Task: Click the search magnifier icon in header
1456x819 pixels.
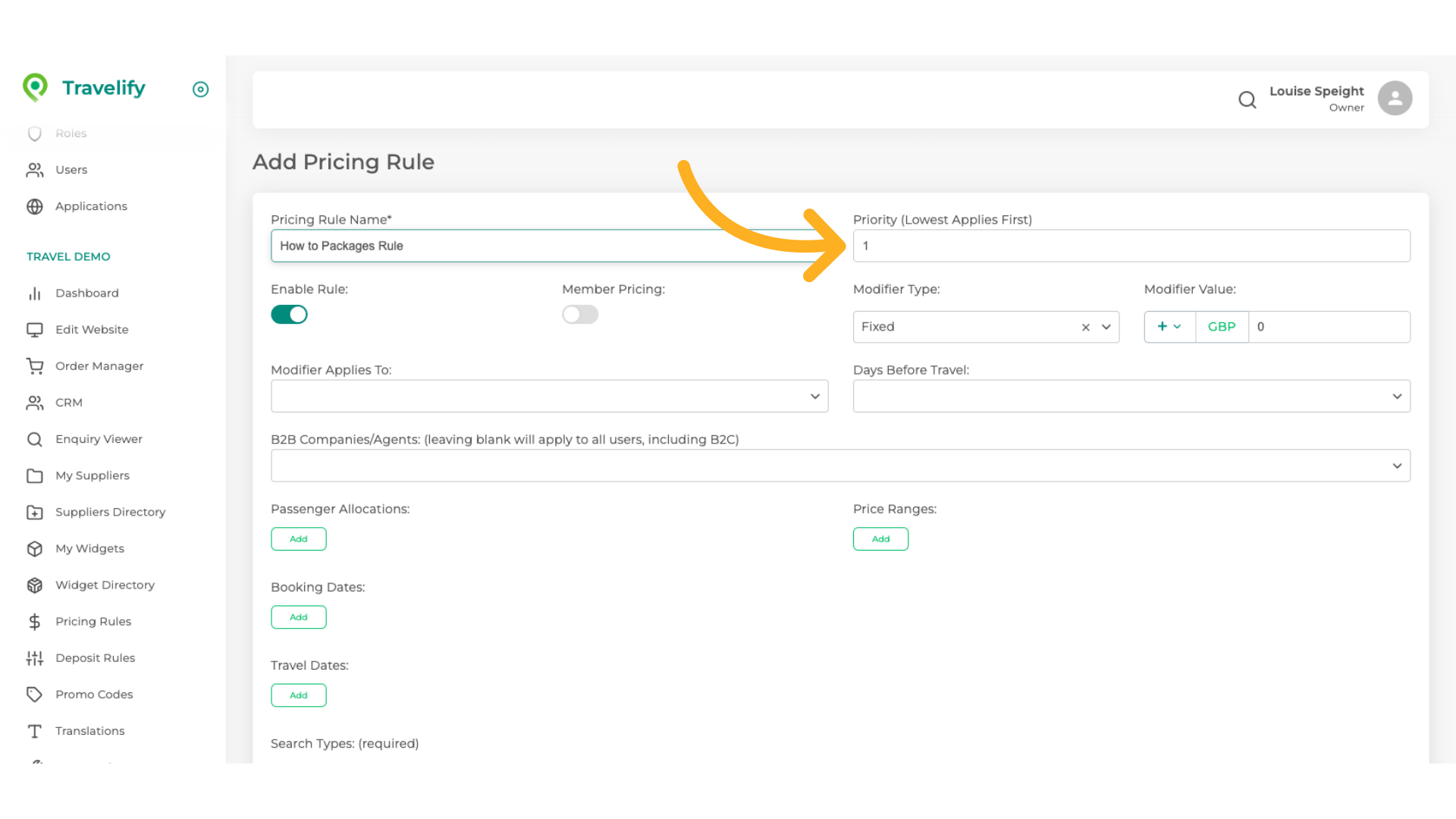Action: tap(1247, 99)
